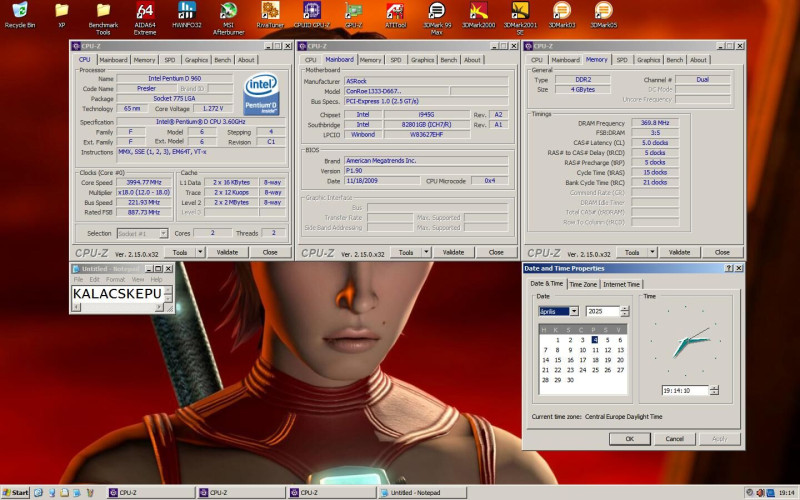This screenshot has height=500, width=800.
Task: Launch 3DMark03 desktop shortcut
Action: 562,15
